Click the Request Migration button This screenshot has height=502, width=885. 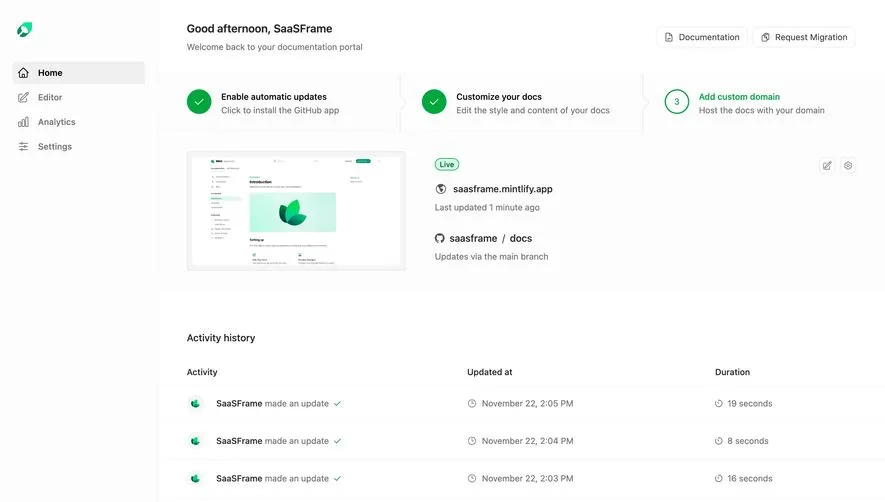tap(804, 37)
